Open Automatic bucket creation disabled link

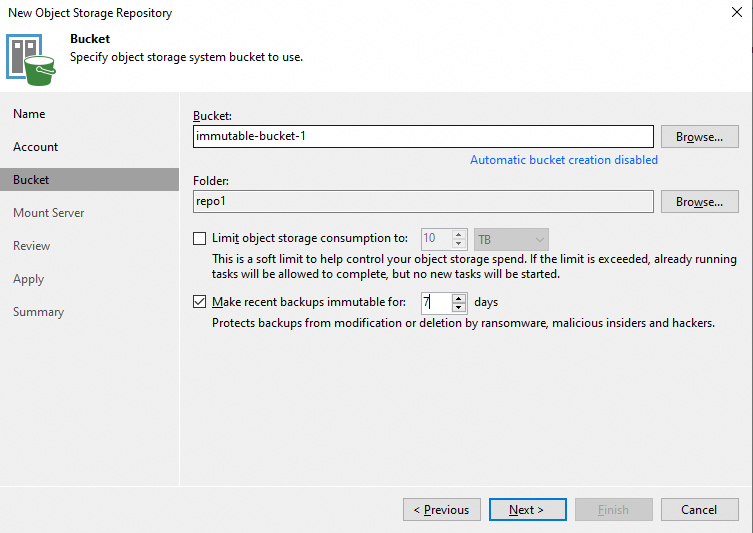coord(564,160)
